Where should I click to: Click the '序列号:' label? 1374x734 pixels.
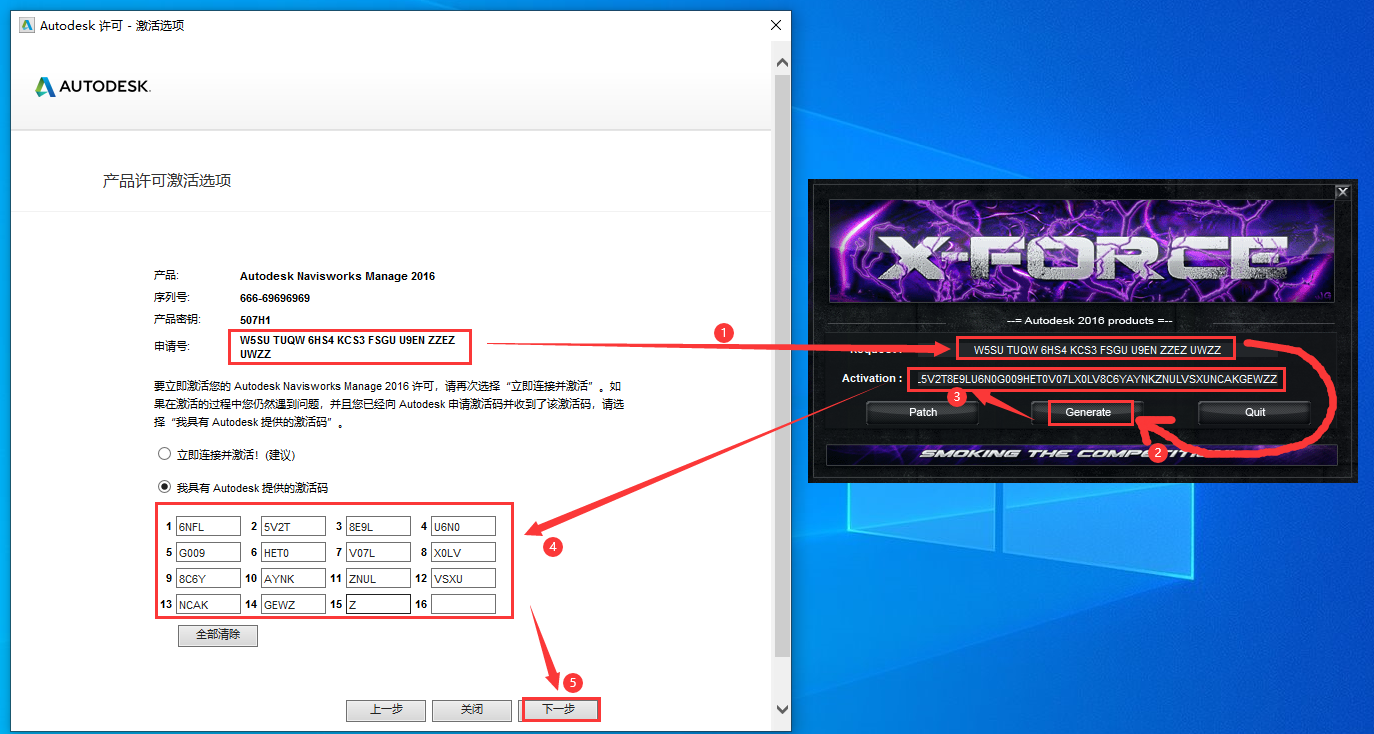tap(171, 298)
